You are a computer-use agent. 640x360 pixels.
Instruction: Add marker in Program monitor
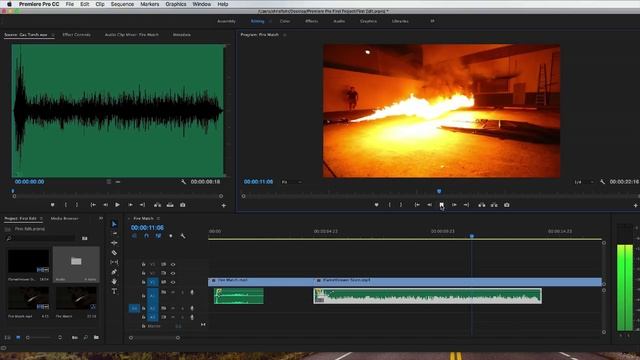376,205
